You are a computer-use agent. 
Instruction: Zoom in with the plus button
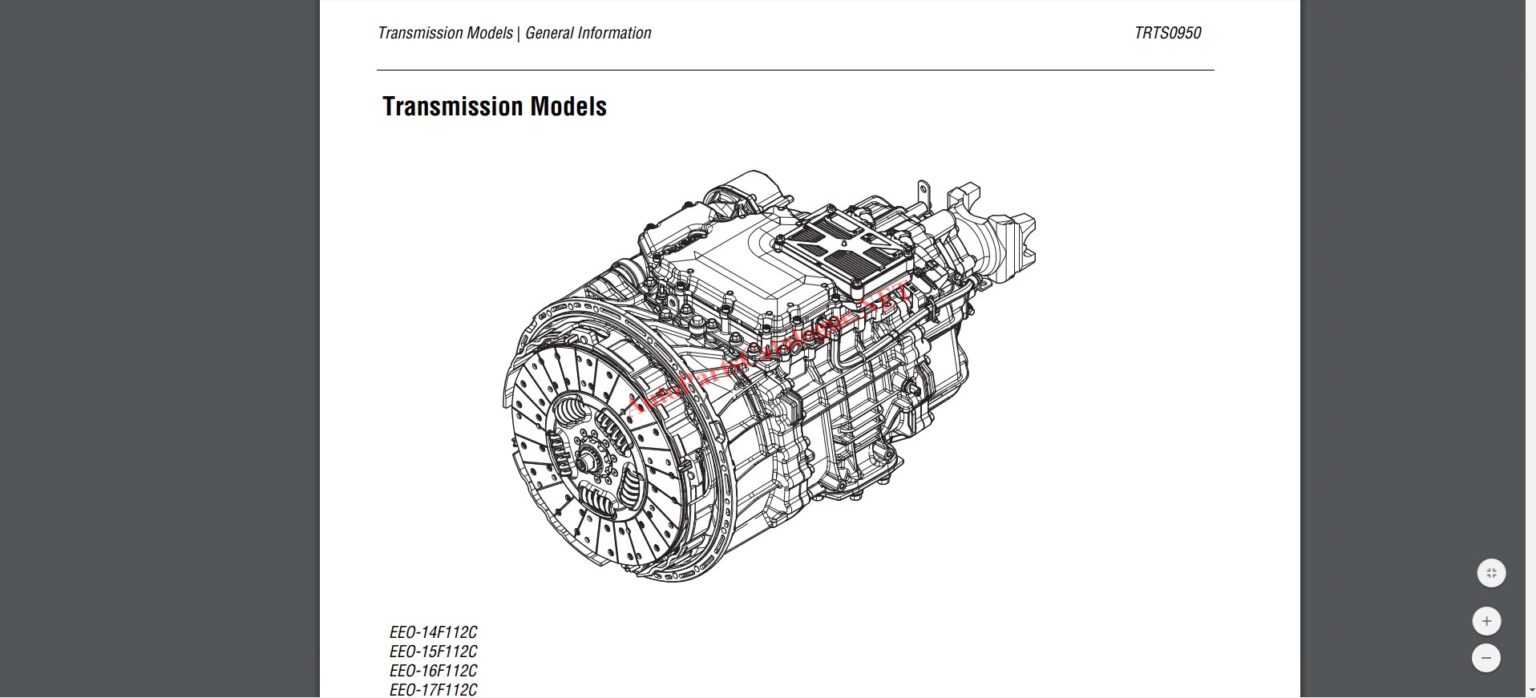[1486, 621]
